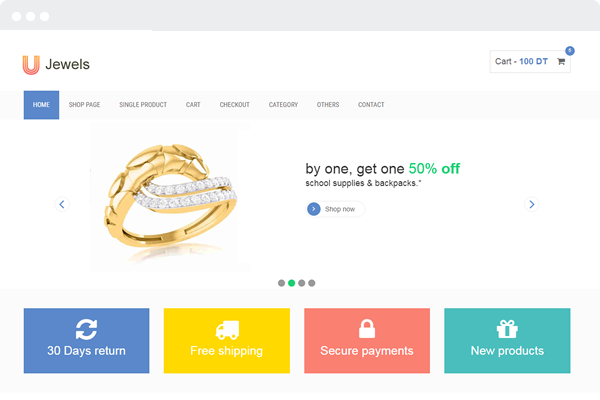Screen dimensions: 600x400
Task: Click the shopping cart icon
Action: [561, 61]
